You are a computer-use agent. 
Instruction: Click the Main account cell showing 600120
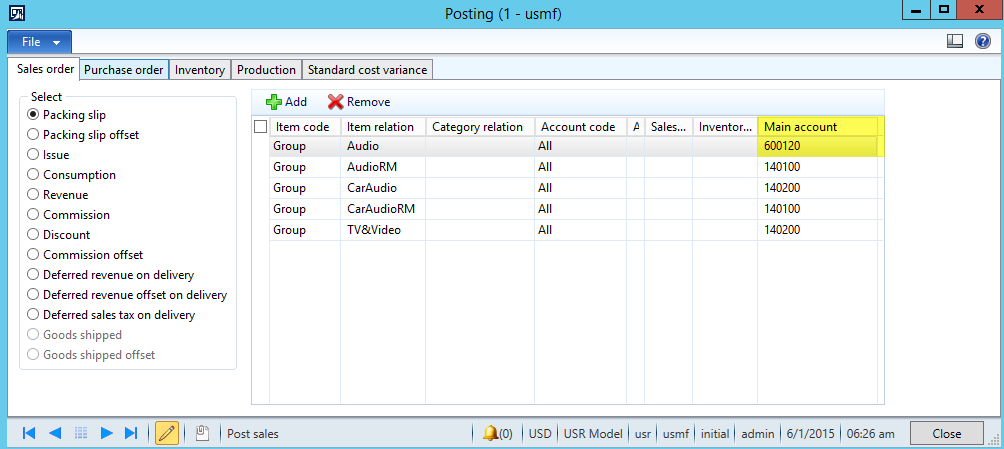[817, 146]
